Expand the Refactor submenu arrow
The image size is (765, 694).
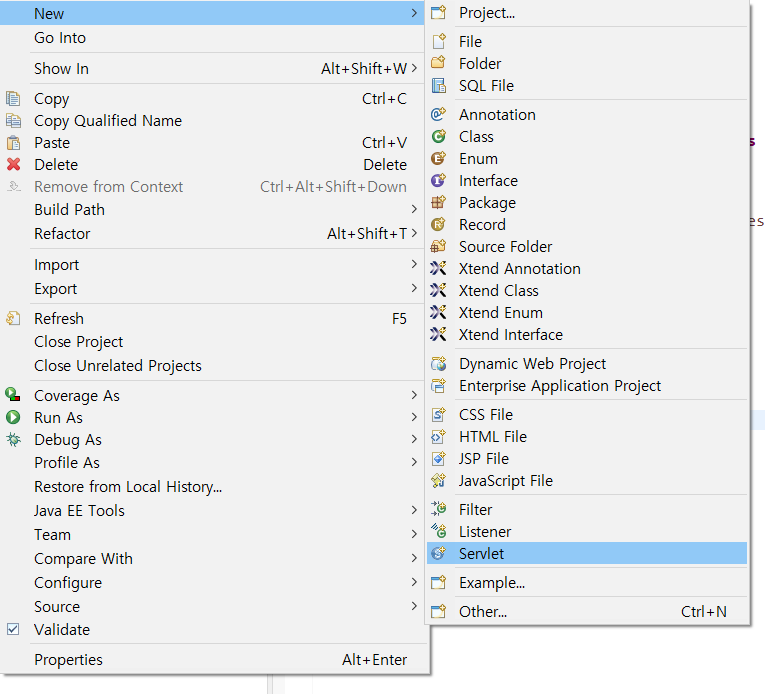coord(414,233)
